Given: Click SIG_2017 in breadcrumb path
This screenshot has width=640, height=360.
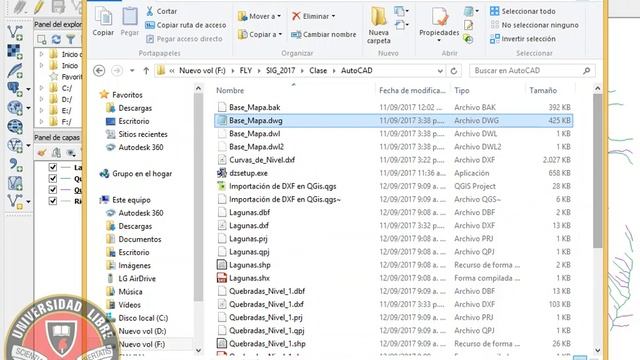Looking at the screenshot, I should [280, 71].
